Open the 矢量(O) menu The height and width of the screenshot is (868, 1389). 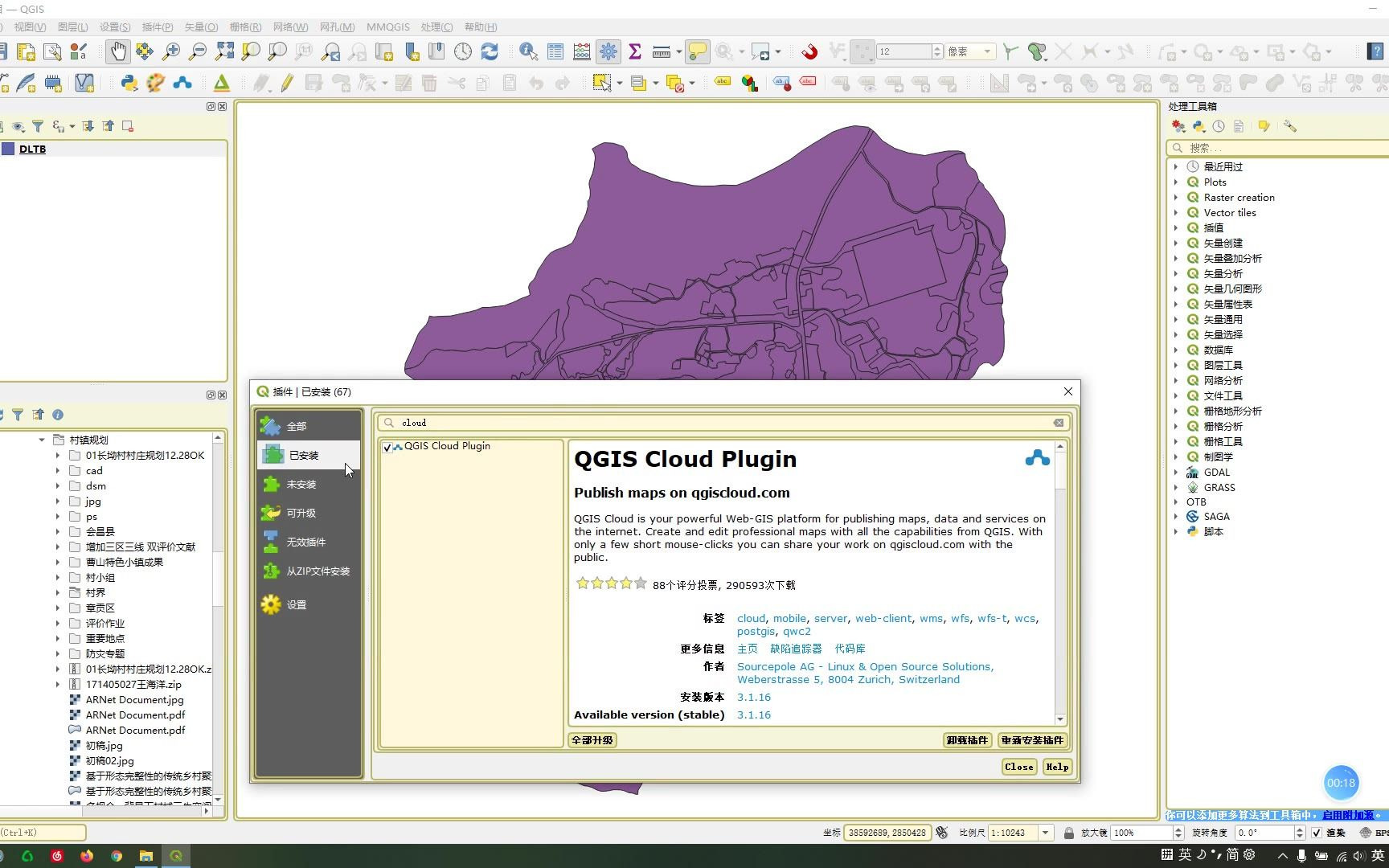tap(201, 27)
